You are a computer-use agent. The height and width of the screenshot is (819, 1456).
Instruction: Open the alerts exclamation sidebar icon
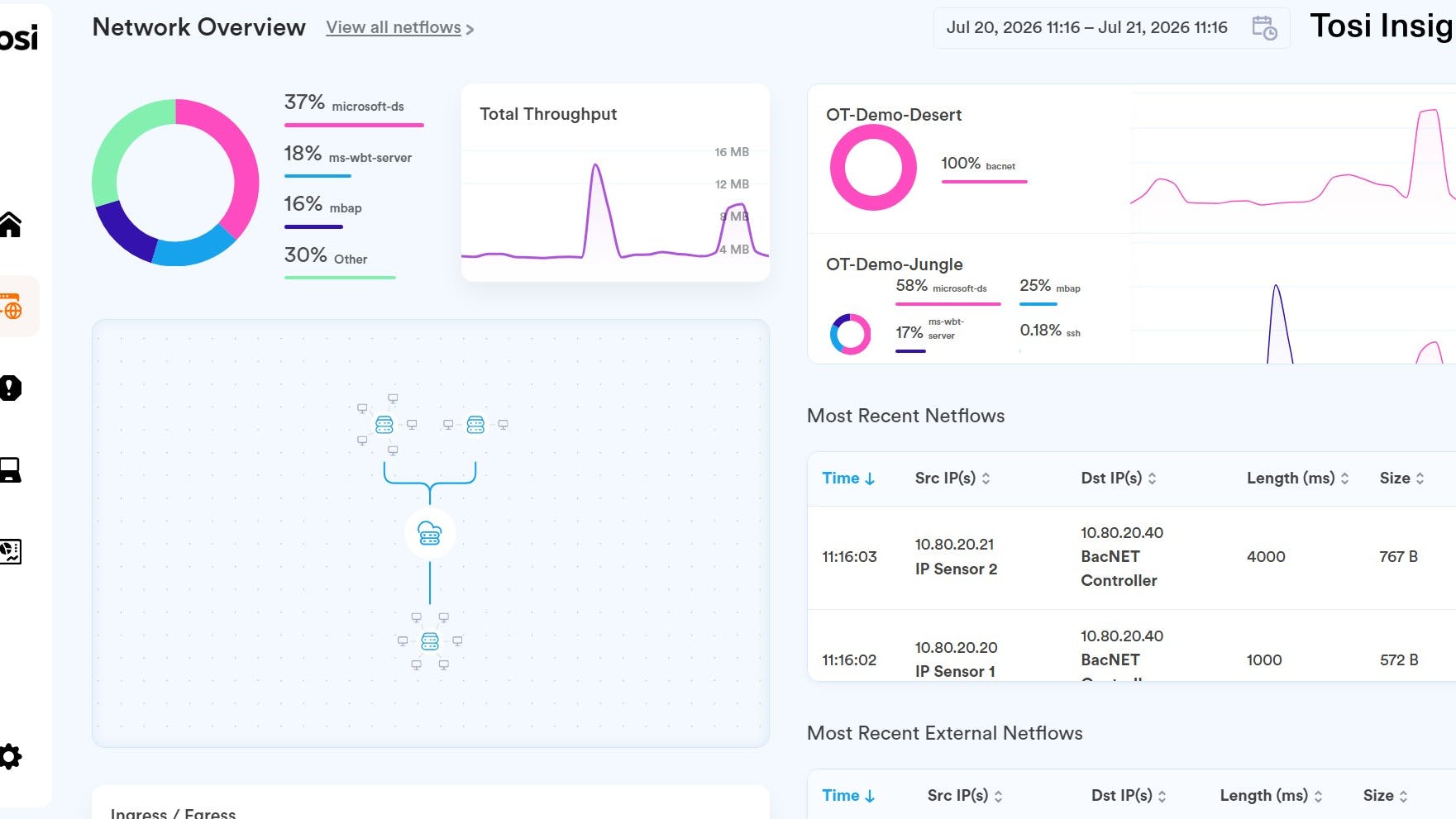pos(10,388)
